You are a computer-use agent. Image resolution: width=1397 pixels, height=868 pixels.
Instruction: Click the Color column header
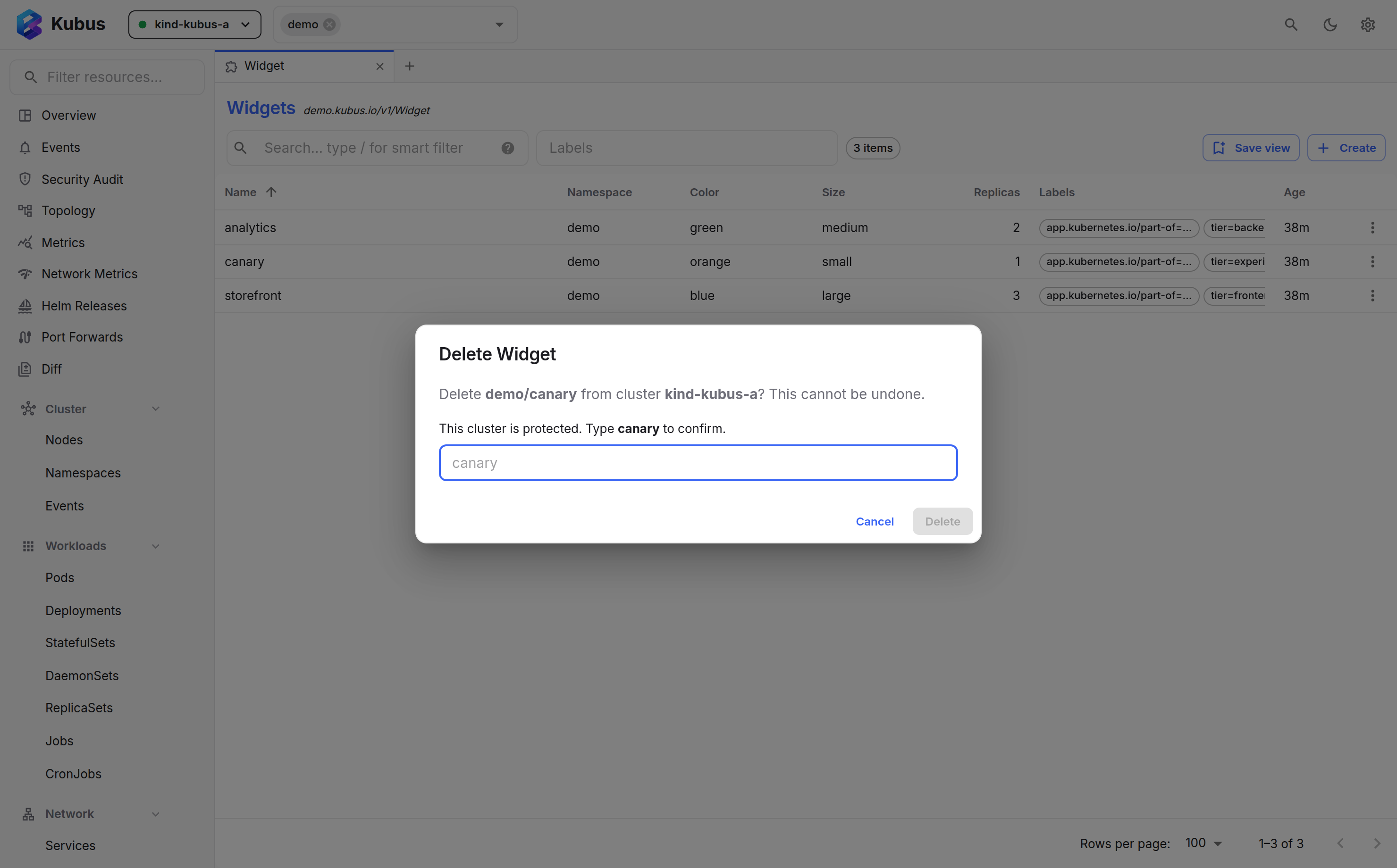click(704, 192)
